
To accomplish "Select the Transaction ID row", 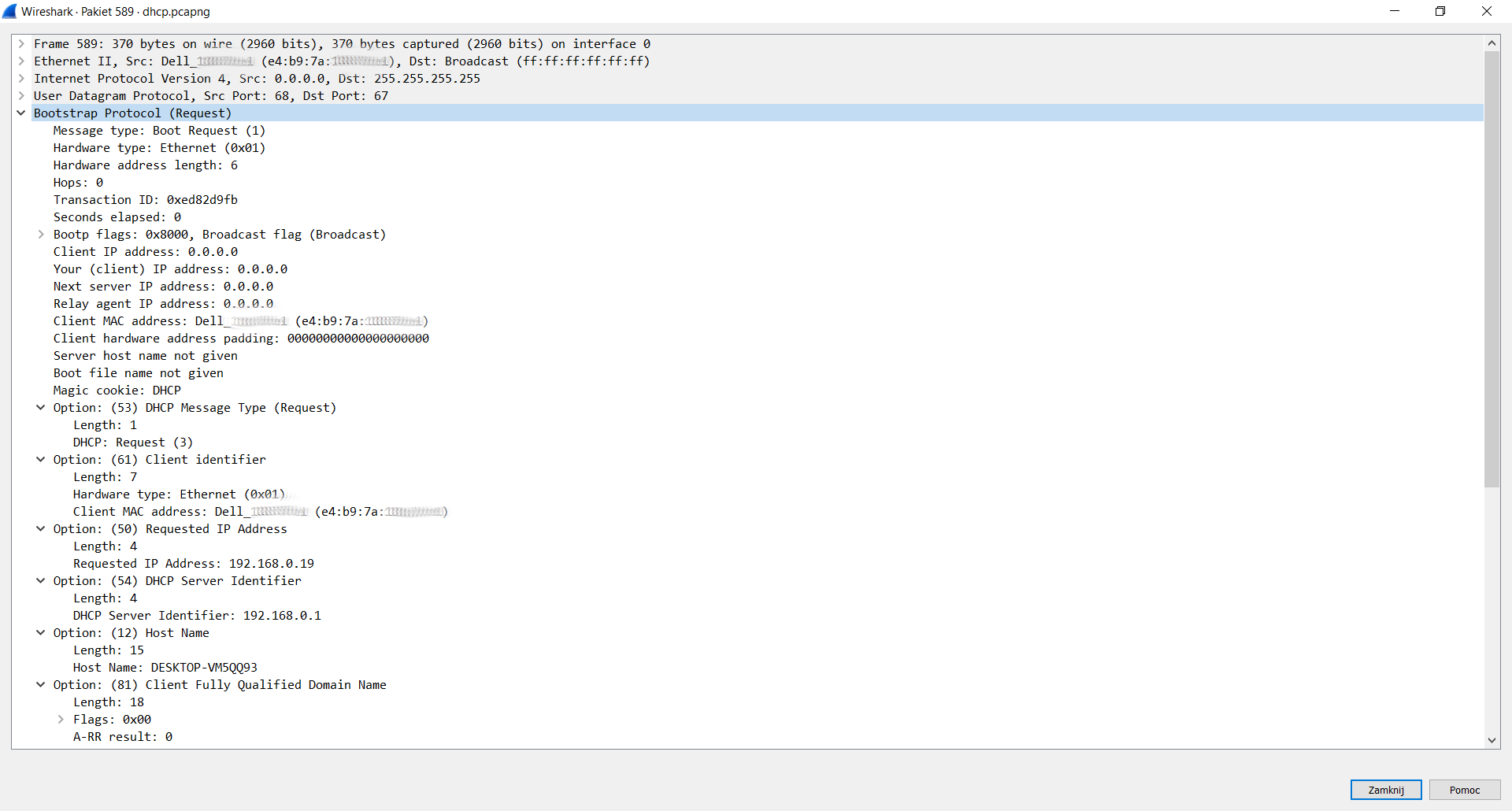I will pos(748,200).
